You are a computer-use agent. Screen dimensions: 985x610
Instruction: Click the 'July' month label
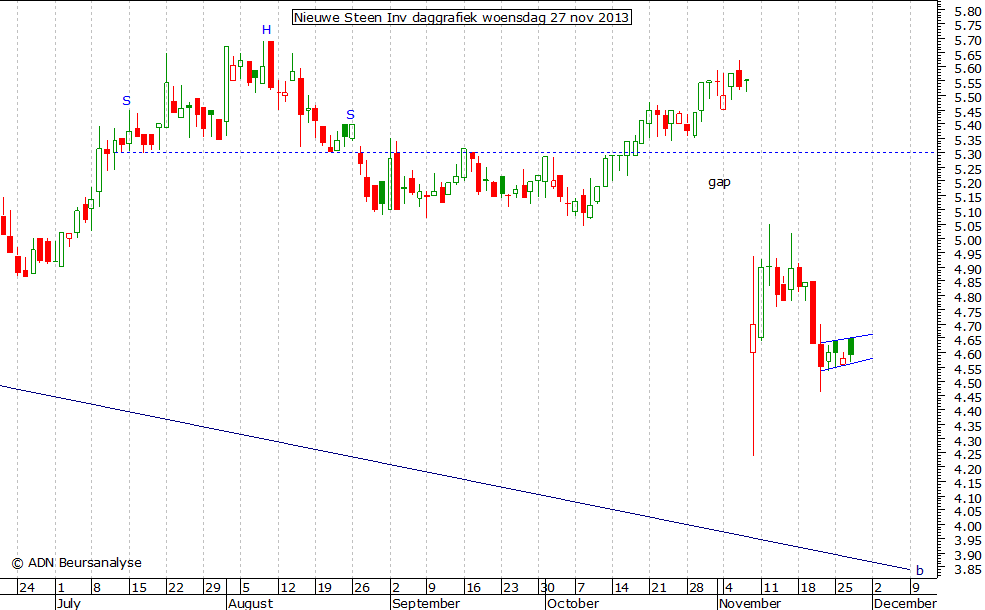click(x=68, y=603)
